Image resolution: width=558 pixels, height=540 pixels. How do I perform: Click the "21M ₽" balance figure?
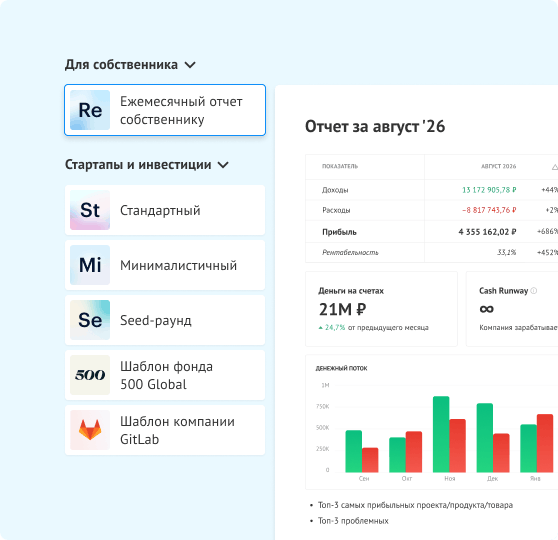[x=342, y=309]
